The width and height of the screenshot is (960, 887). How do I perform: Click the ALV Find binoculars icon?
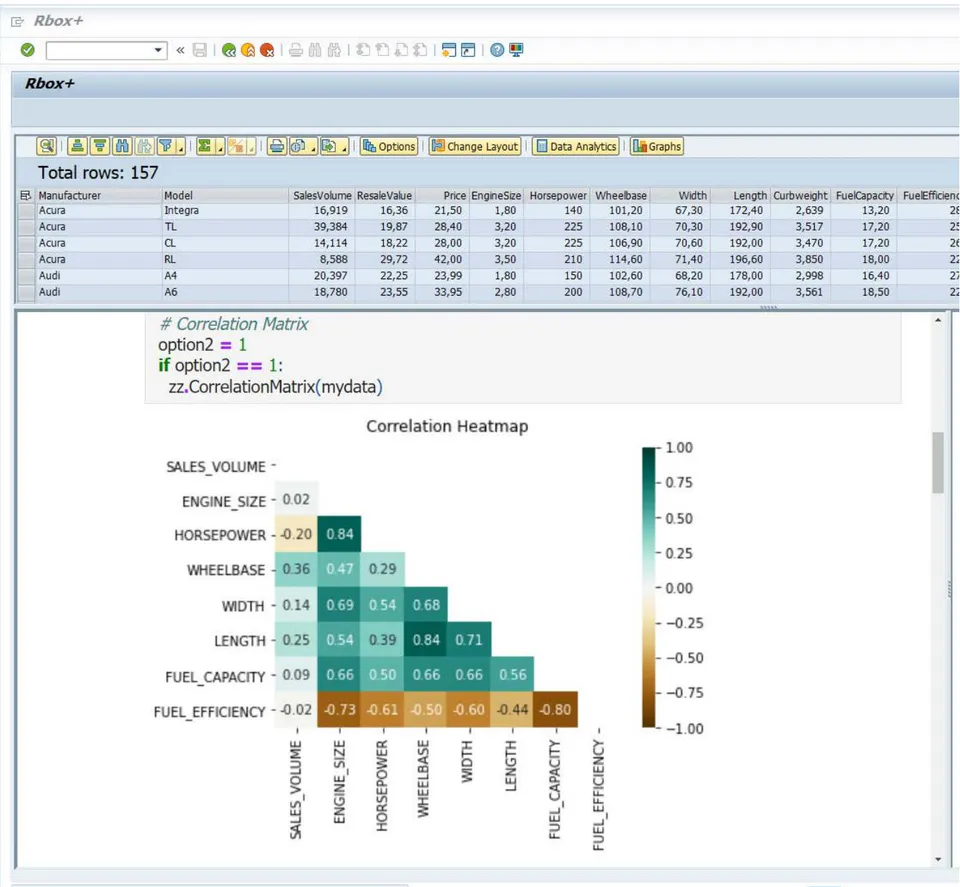click(122, 146)
